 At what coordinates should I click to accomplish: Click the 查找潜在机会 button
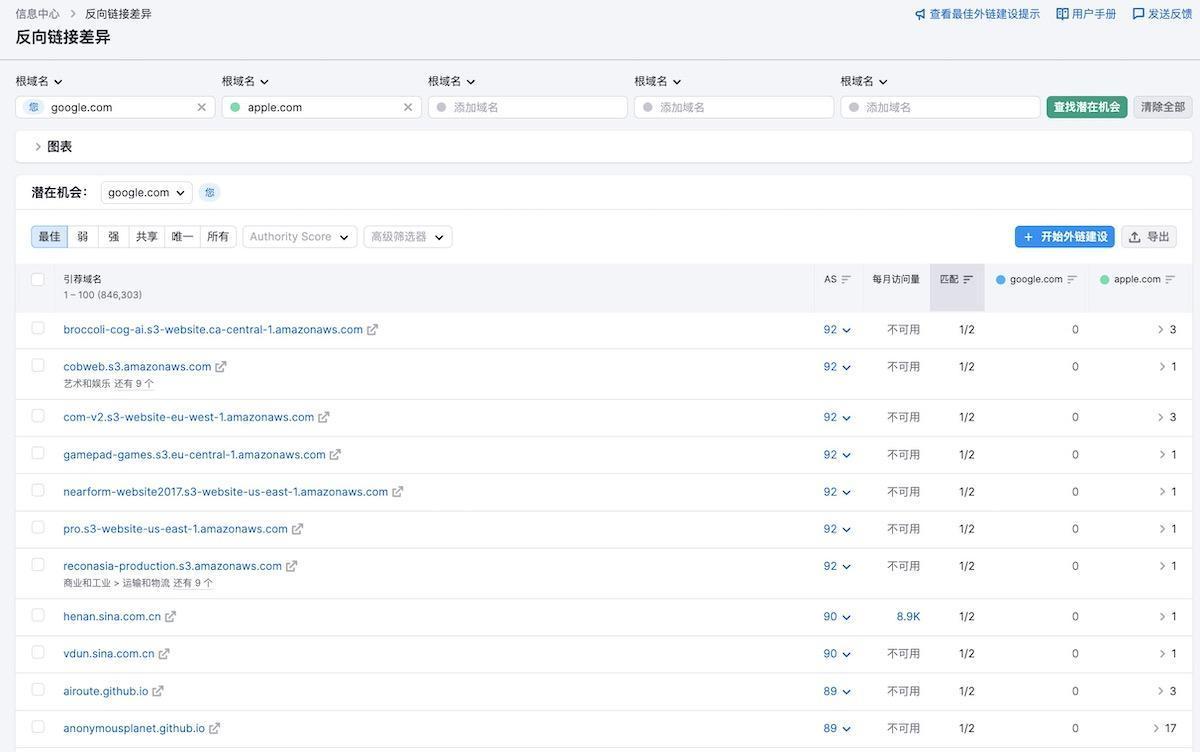click(1086, 107)
